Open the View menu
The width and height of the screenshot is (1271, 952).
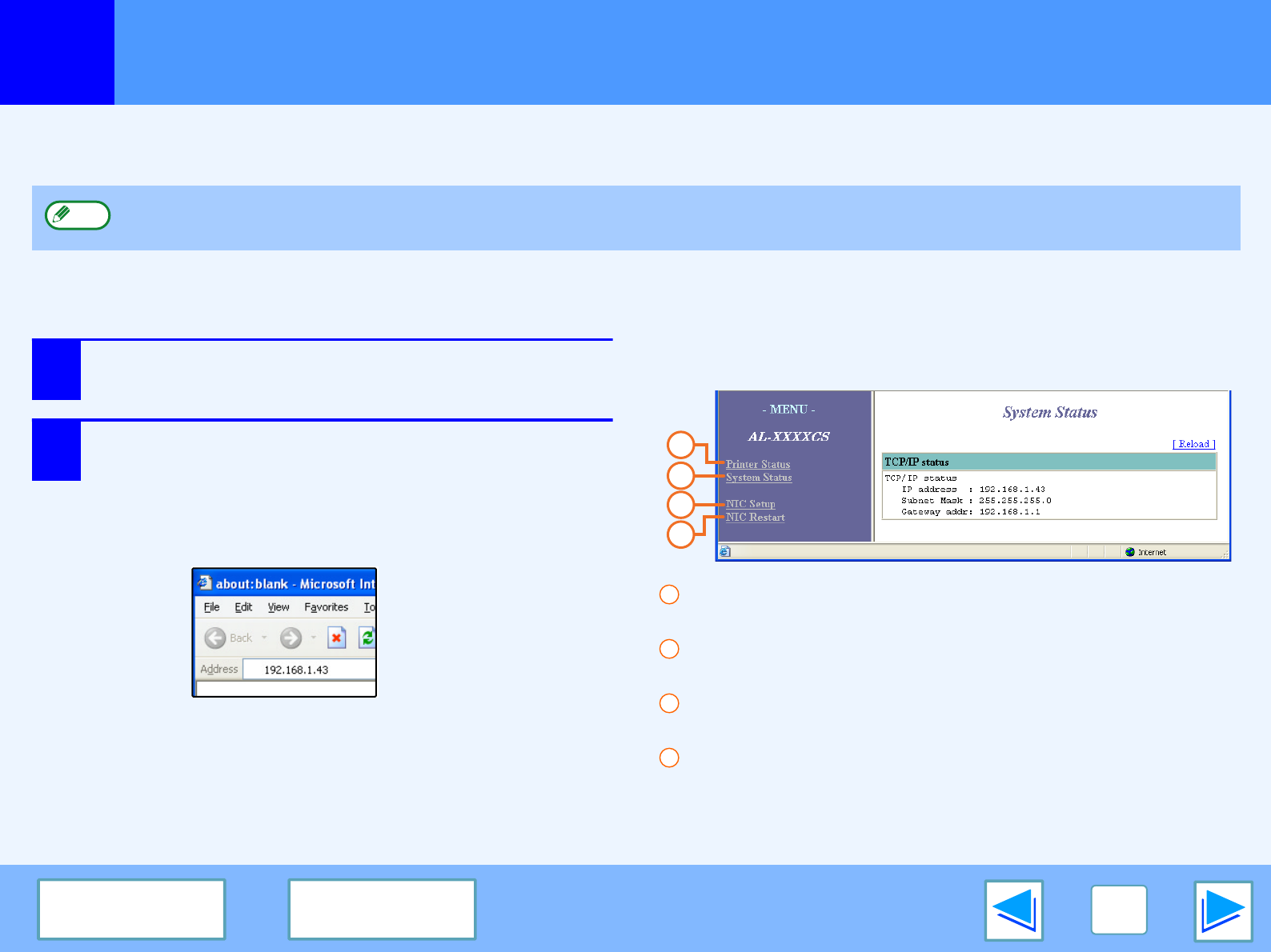[x=278, y=607]
